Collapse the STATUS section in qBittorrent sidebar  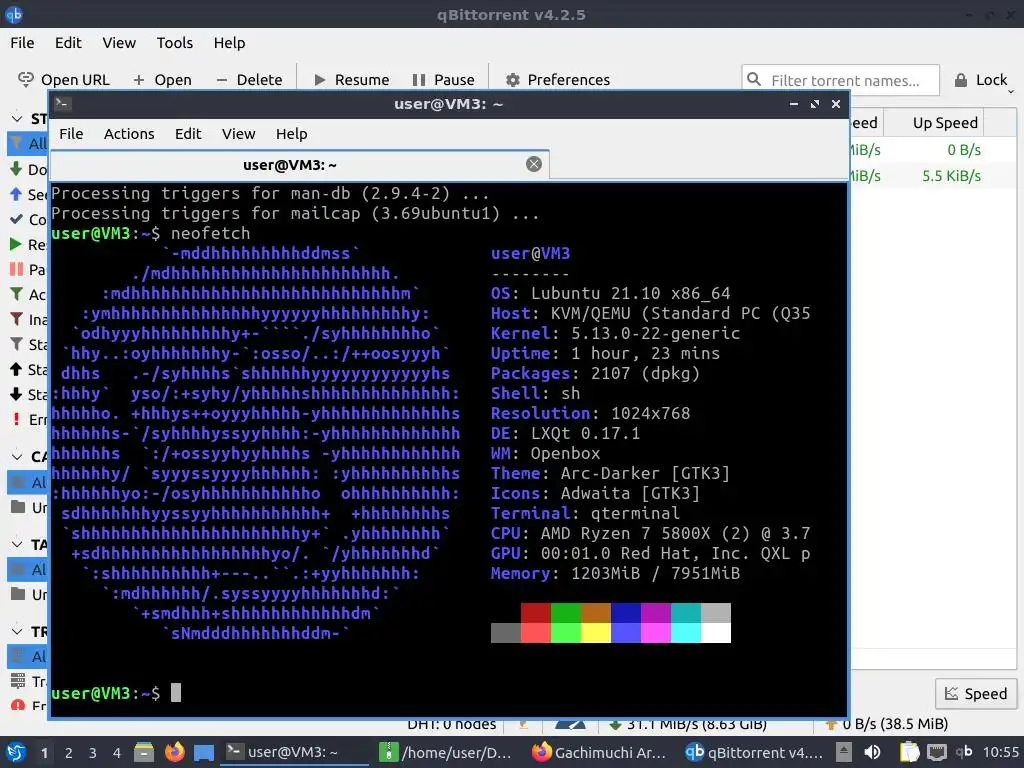point(17,119)
